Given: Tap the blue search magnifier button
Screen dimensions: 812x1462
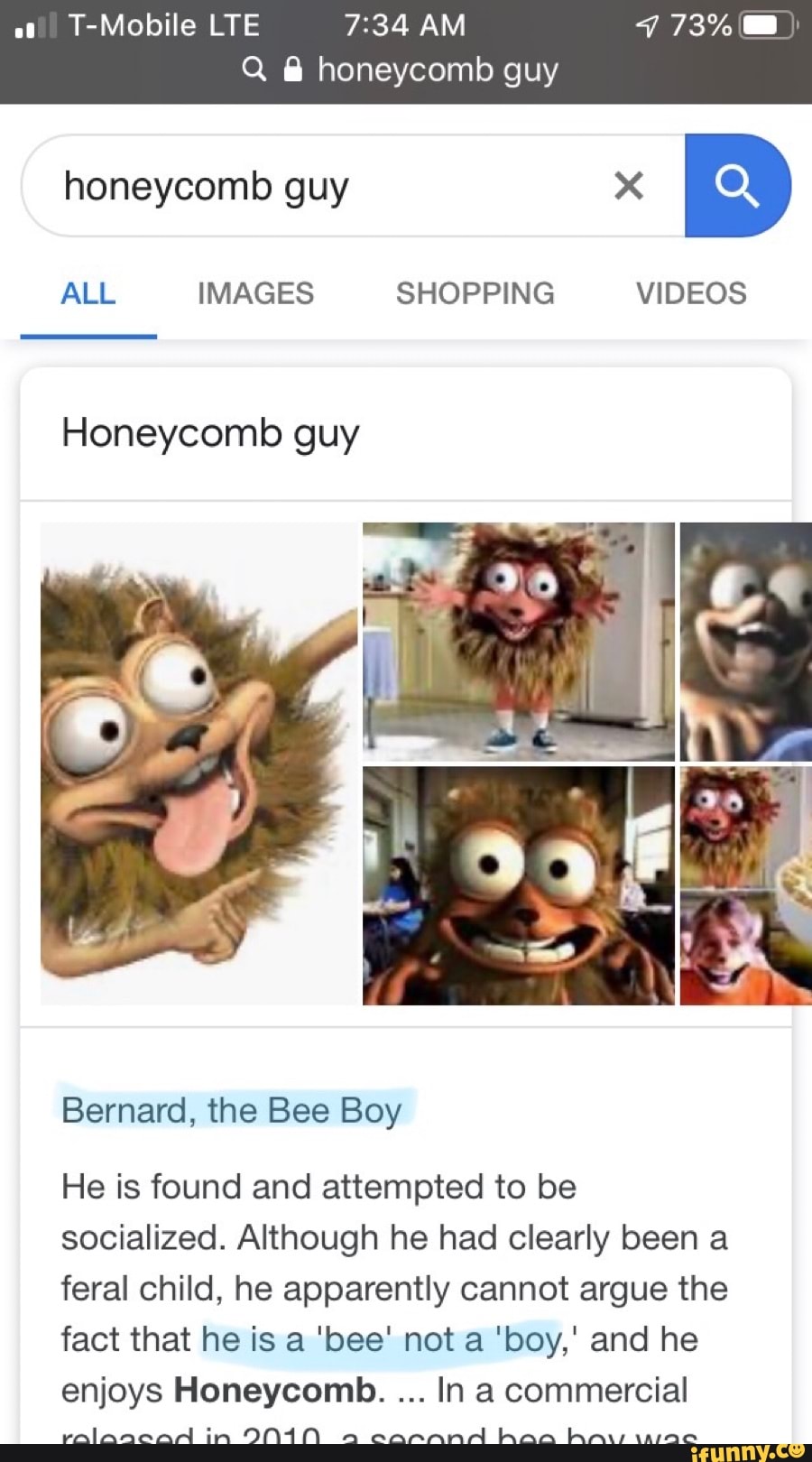Looking at the screenshot, I should coord(737,186).
